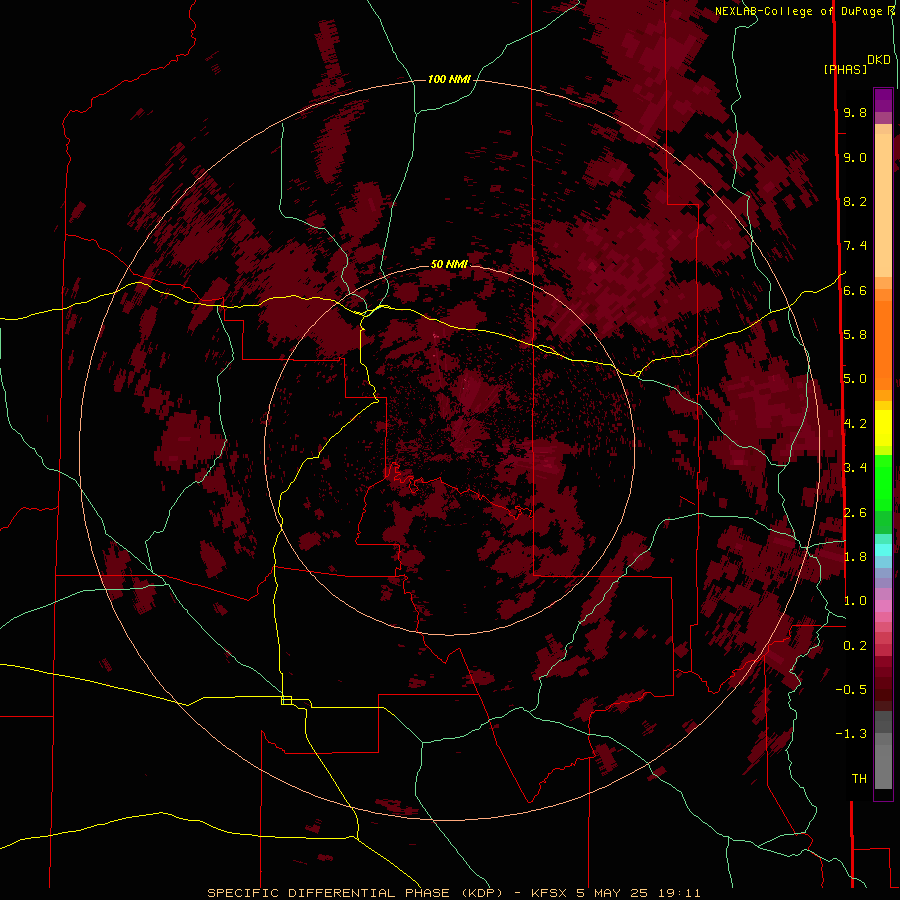Viewport: 900px width, 900px height.
Task: Click the 3.4 legend value
Action: click(x=855, y=468)
